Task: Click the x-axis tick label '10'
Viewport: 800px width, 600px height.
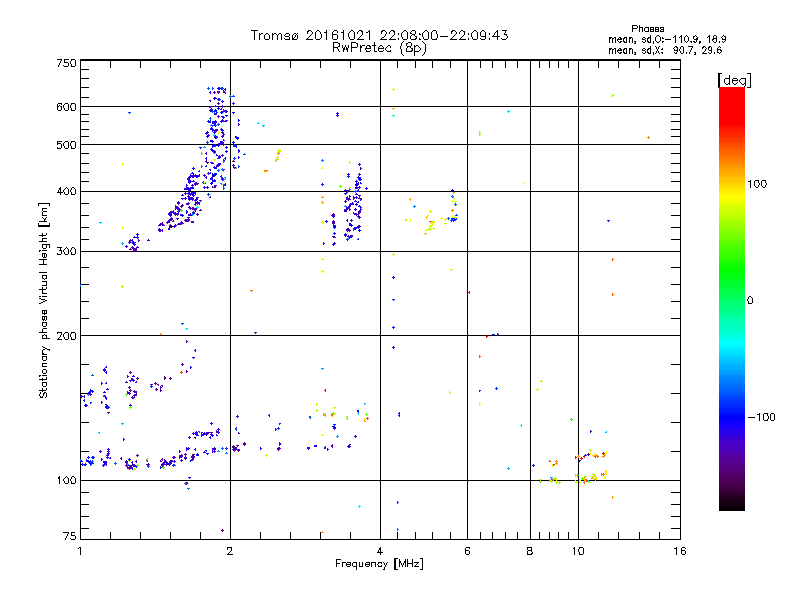Action: 578,551
